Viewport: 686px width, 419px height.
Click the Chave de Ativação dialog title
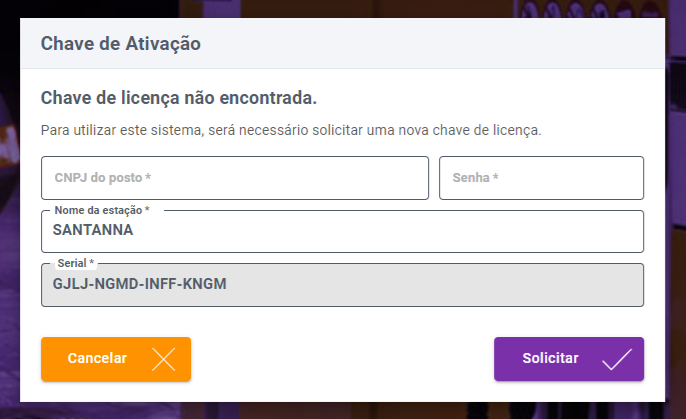pos(120,44)
